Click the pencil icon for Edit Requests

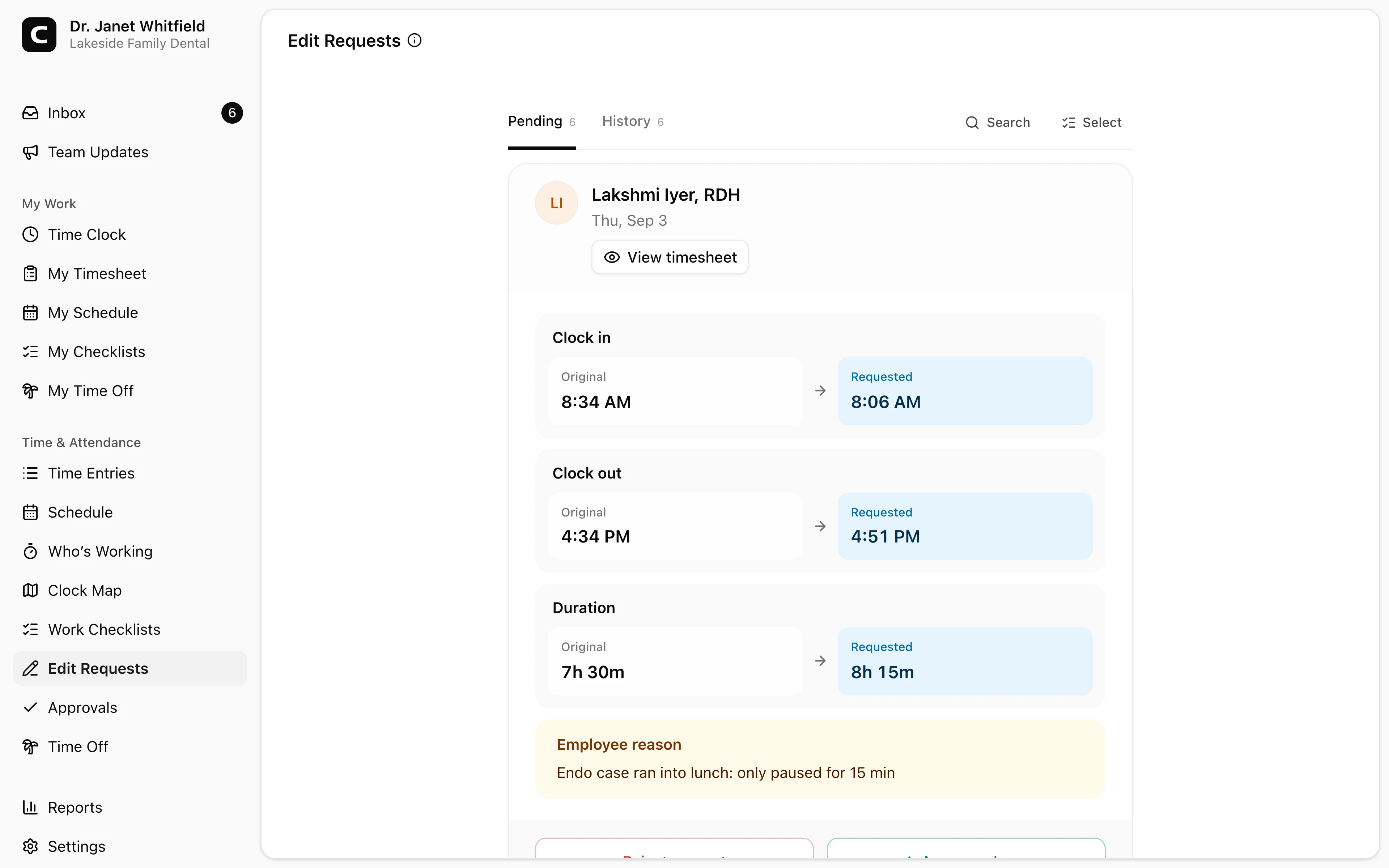pos(30,669)
